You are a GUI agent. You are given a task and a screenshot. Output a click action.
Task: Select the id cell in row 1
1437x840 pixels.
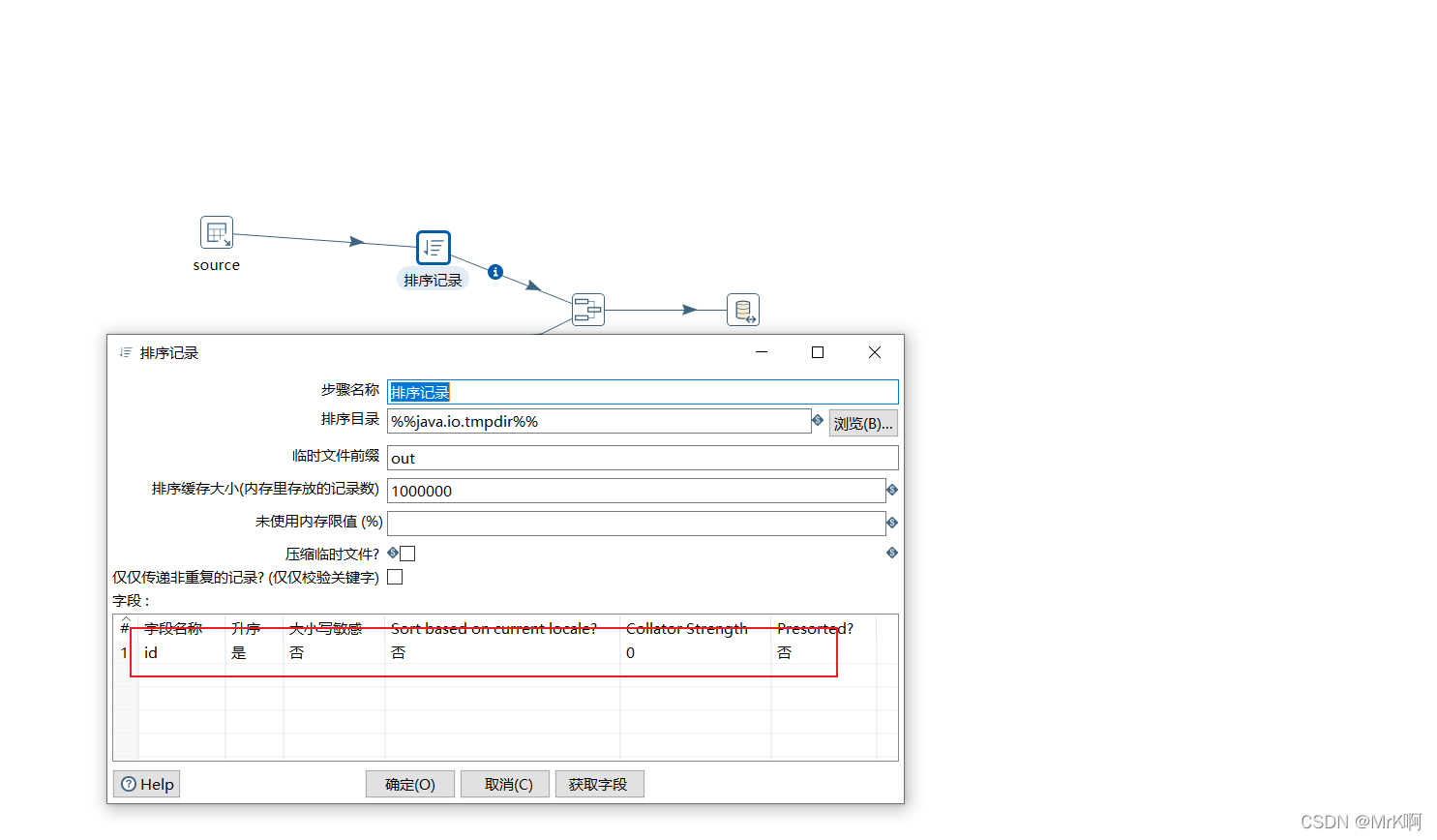pyautogui.click(x=182, y=652)
